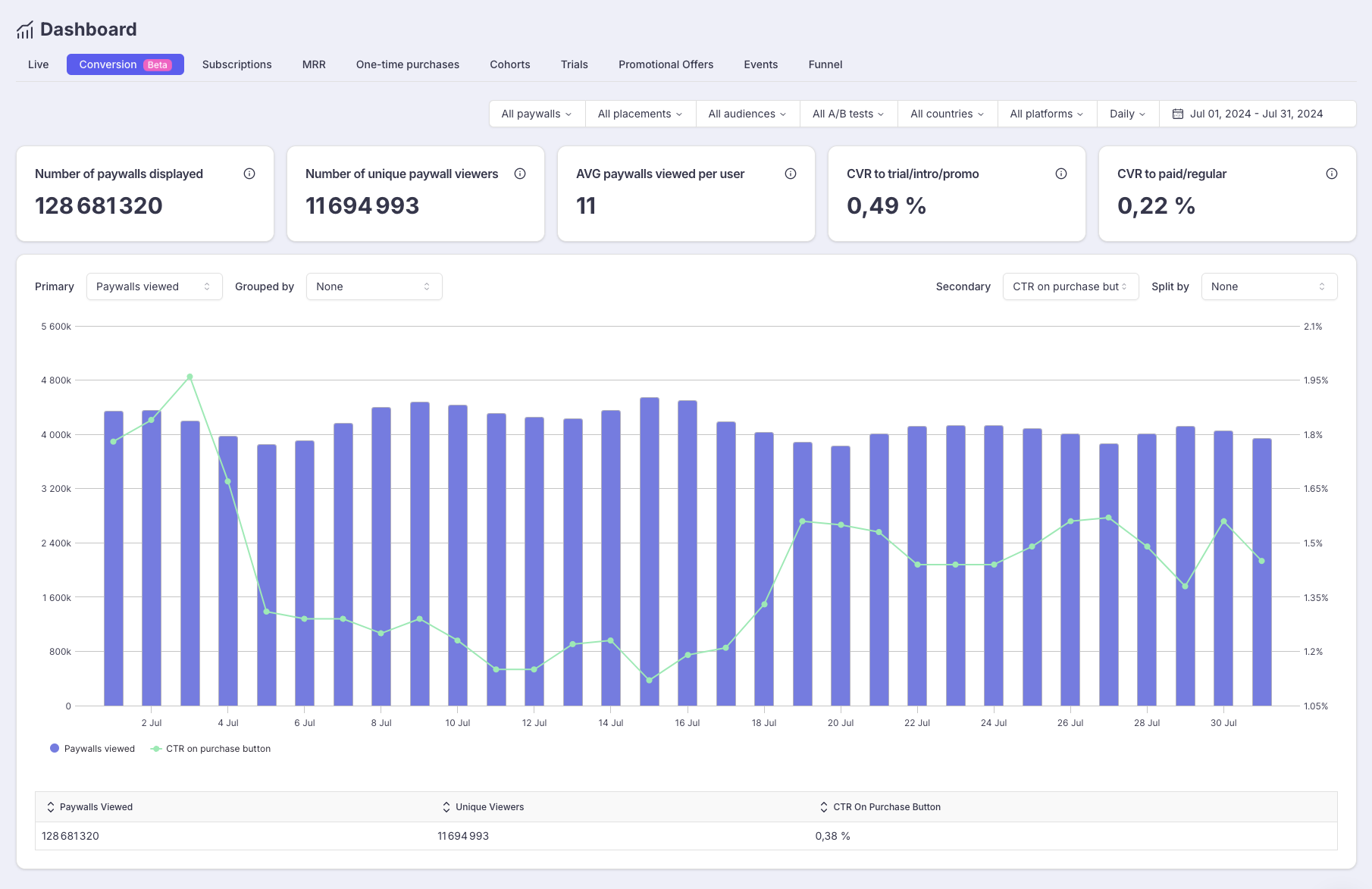
Task: Click the 0,49 % CVR value
Action: (x=886, y=205)
